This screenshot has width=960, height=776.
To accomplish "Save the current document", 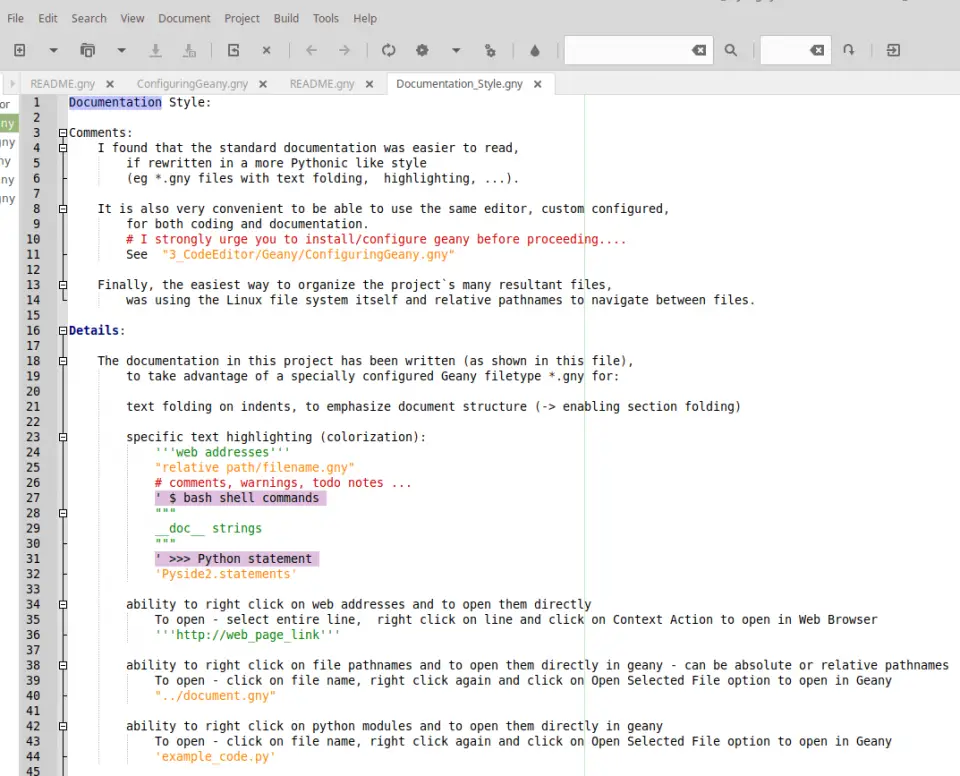I will [x=155, y=50].
